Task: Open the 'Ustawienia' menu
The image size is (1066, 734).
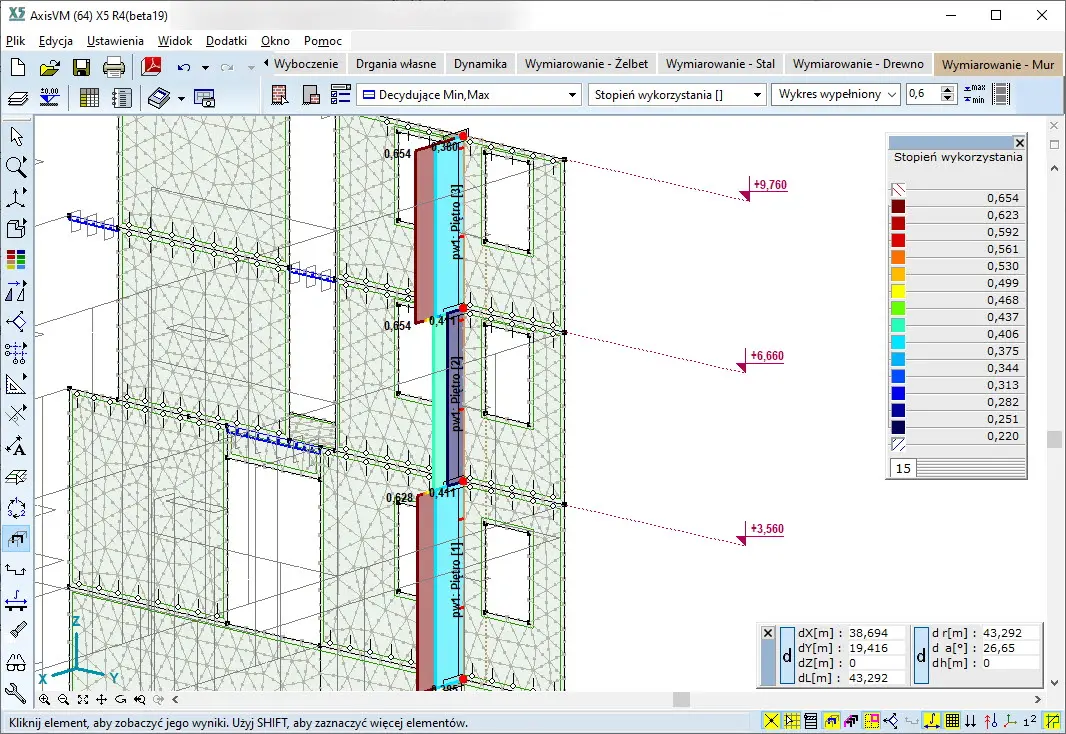Action: (115, 41)
